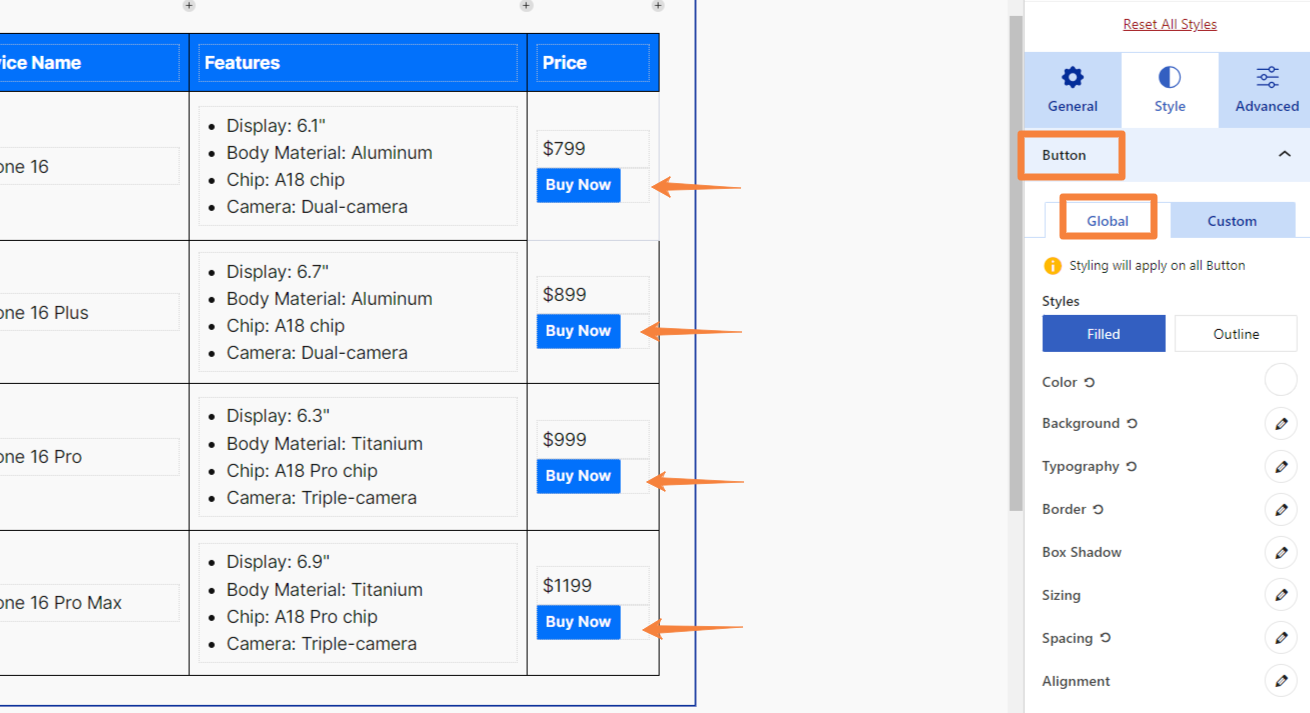Screen dimensions: 1310x713
Task: Edit the Alignment setting pencil icon
Action: point(1281,681)
